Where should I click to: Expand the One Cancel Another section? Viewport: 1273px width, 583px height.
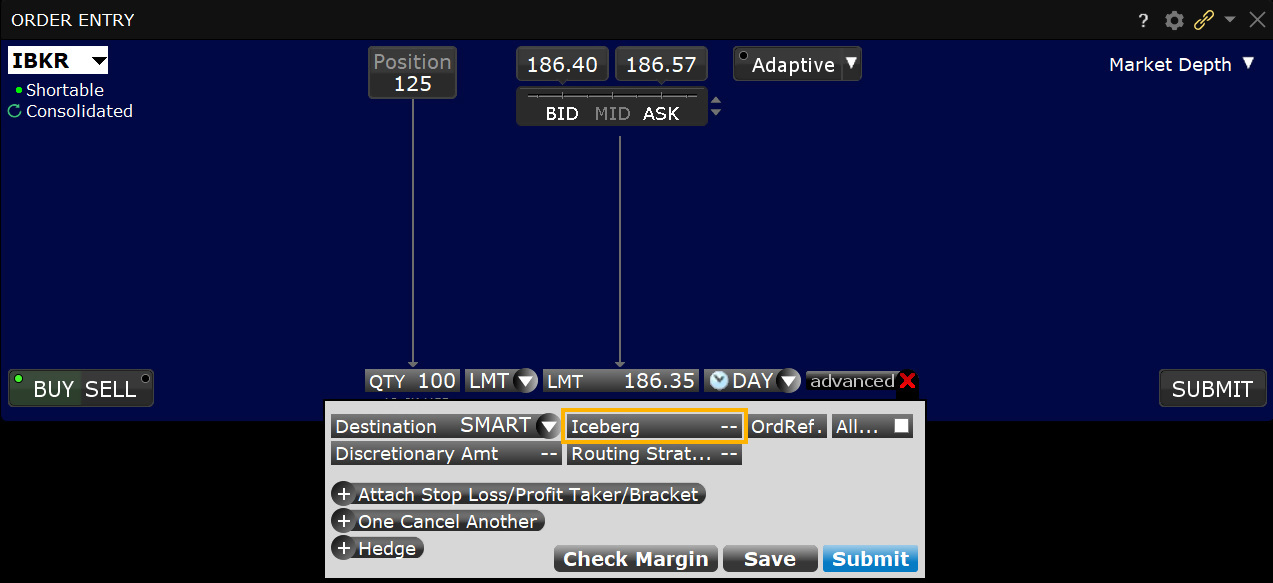pos(344,521)
